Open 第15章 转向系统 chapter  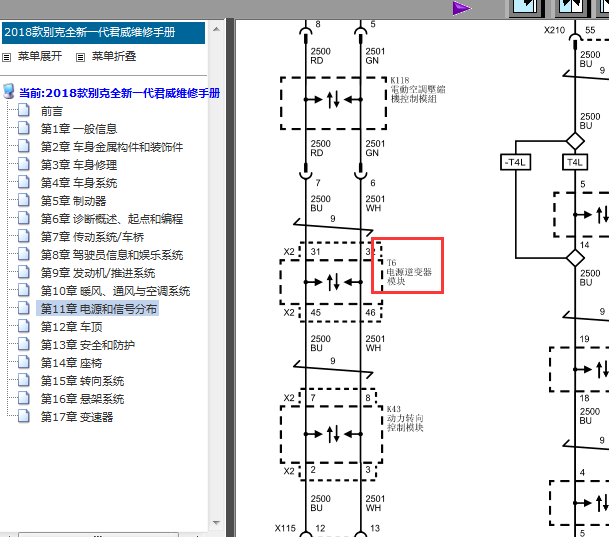(x=82, y=381)
